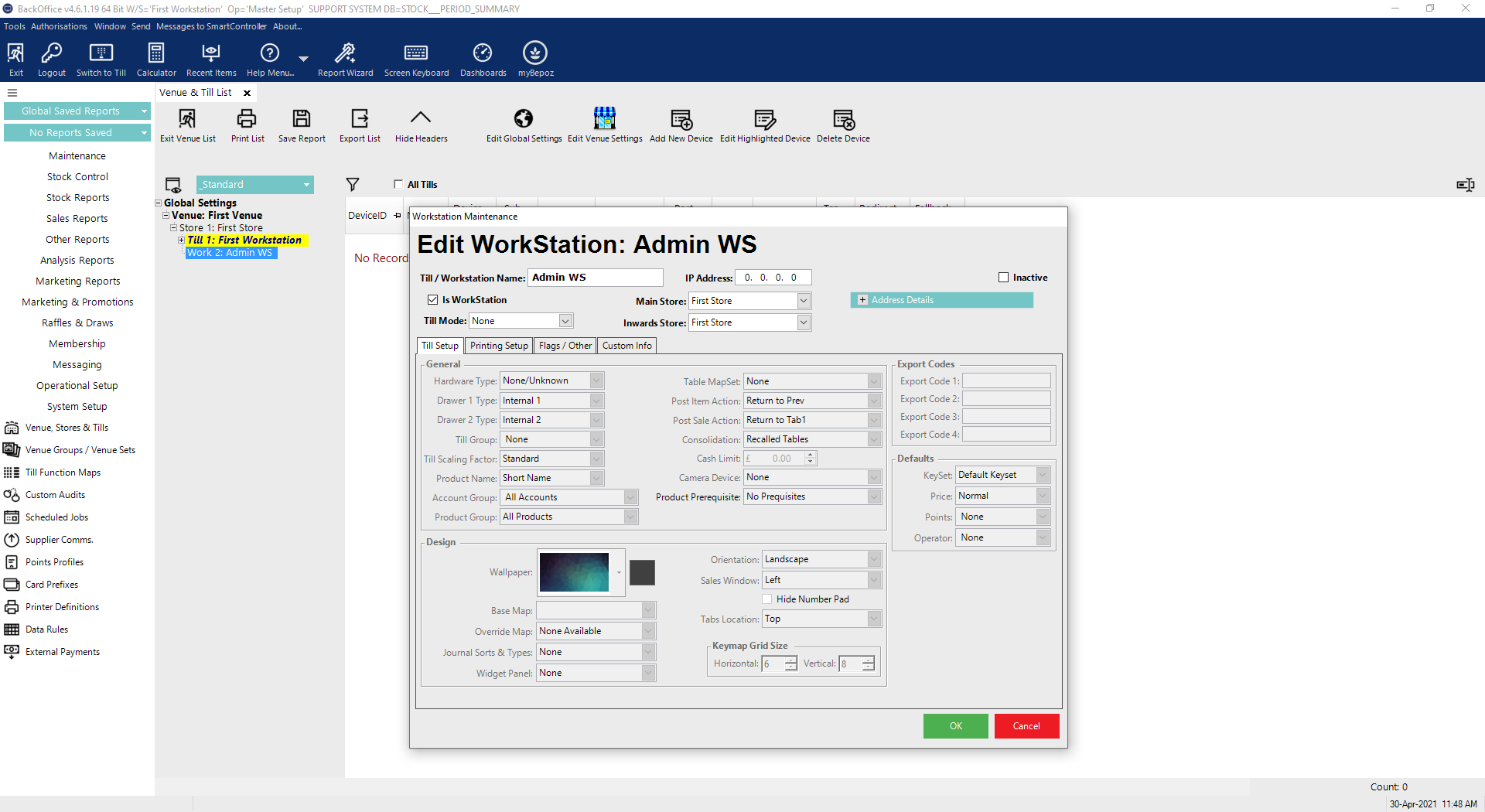Add a New Device
This screenshot has width=1485, height=812.
coord(681,124)
